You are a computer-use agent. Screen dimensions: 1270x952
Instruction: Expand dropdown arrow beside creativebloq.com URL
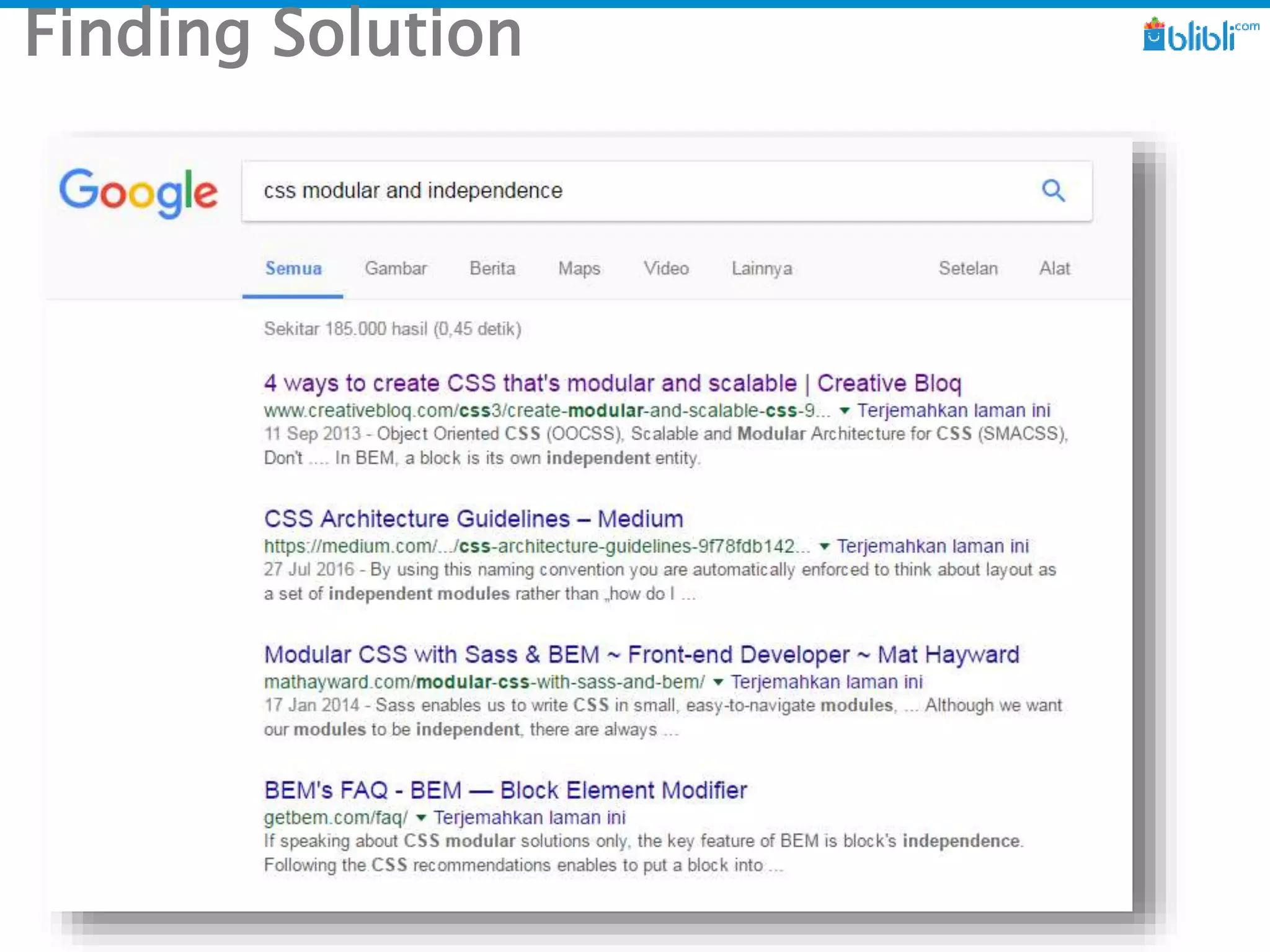(x=844, y=411)
